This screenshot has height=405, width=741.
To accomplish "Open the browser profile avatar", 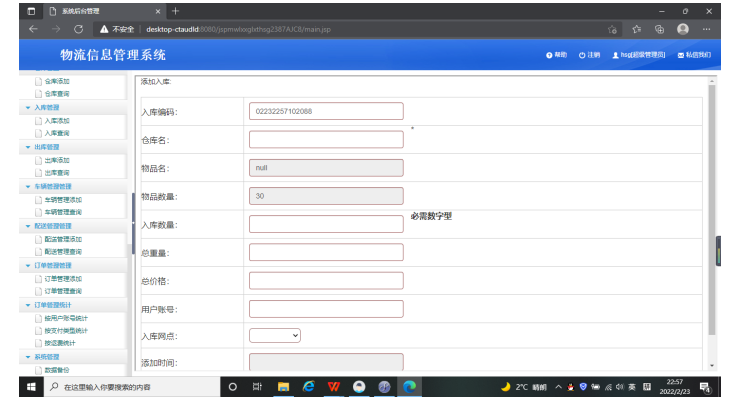I will [683, 29].
